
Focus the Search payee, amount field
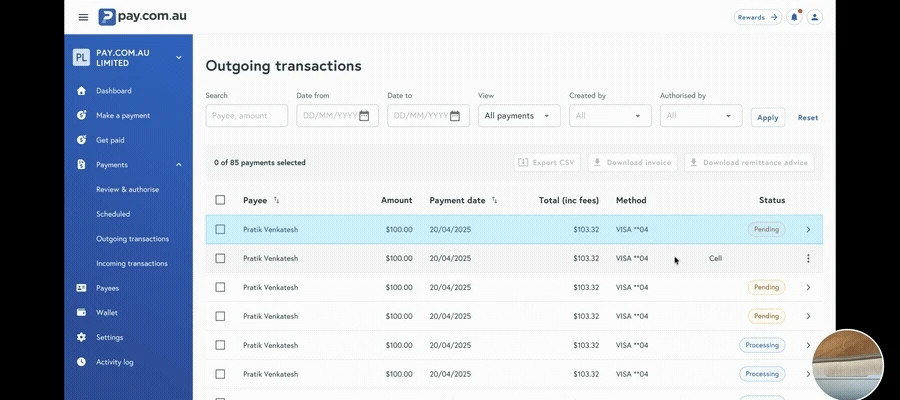pyautogui.click(x=247, y=116)
